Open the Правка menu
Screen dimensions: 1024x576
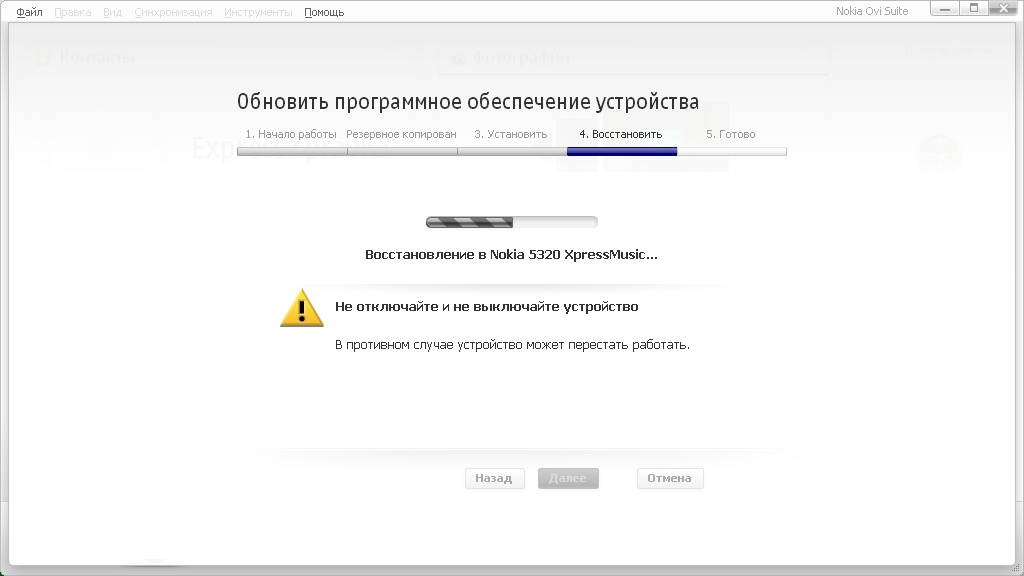72,12
